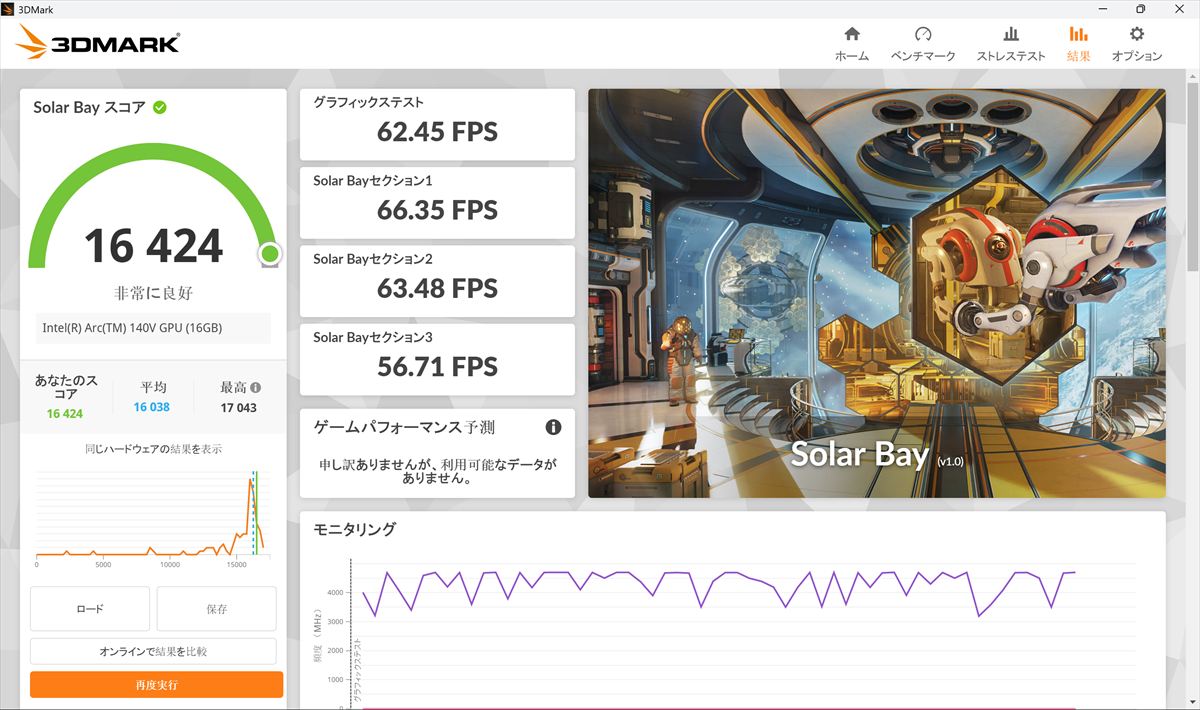
Task: Click the モニタリング heading
Action: tap(354, 529)
